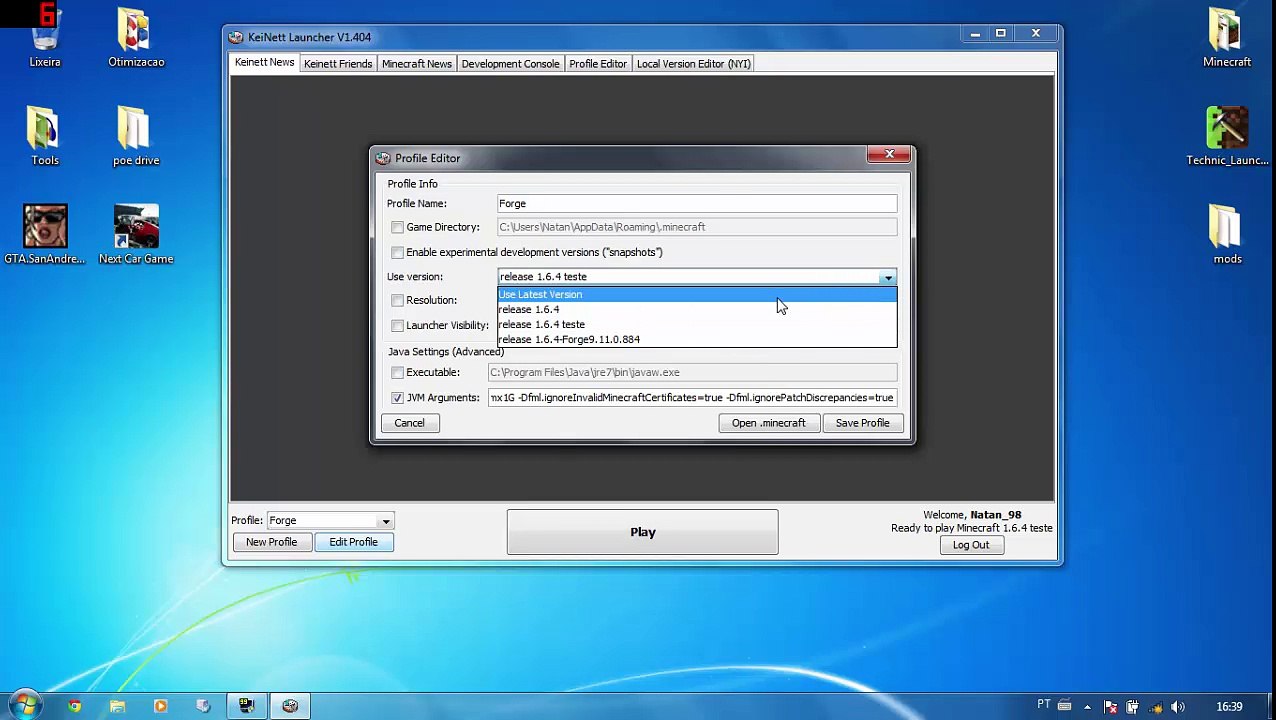Open the Tools folder icon
Image resolution: width=1276 pixels, height=720 pixels.
pos(45,136)
